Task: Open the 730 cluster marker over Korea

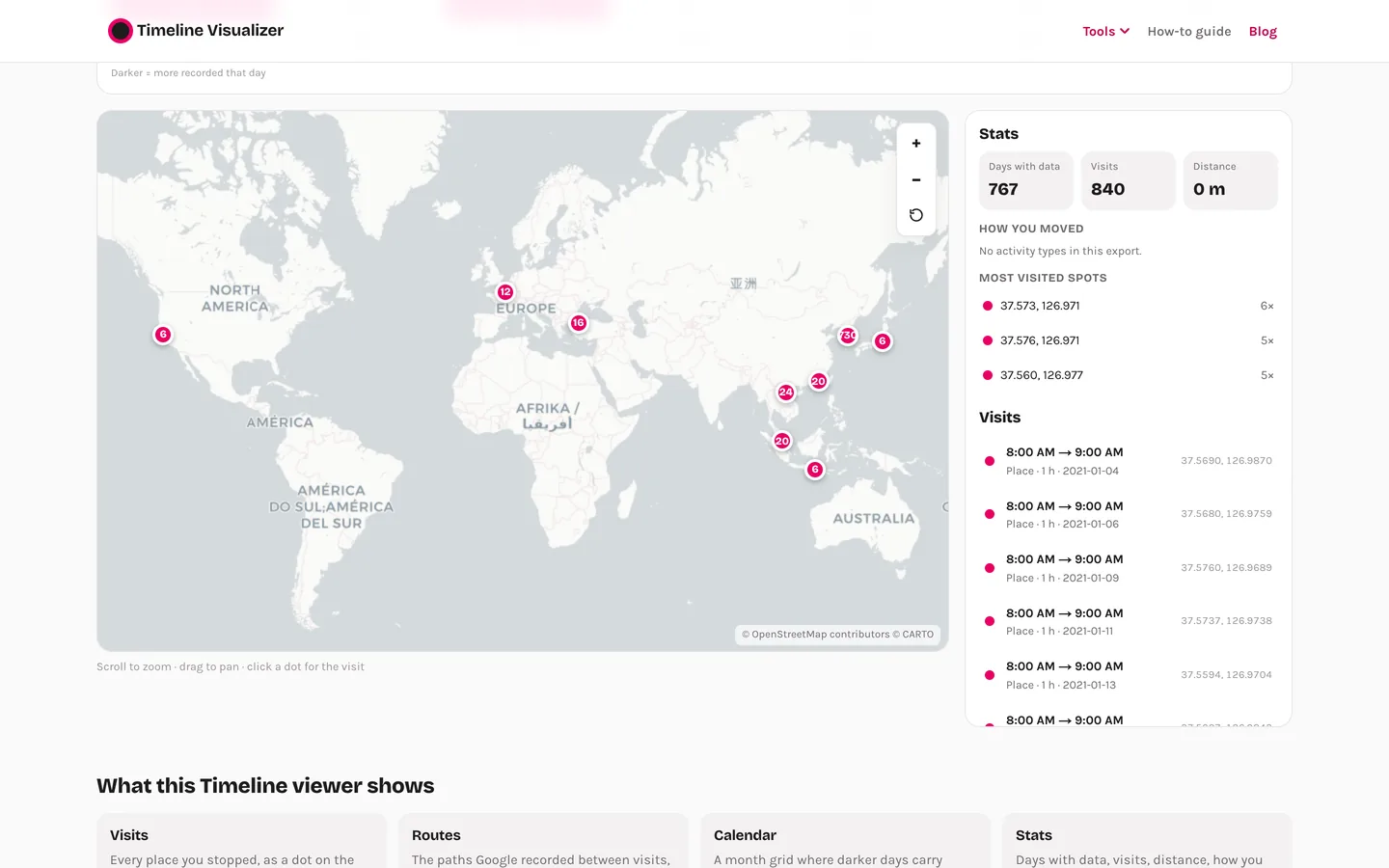Action: point(848,336)
